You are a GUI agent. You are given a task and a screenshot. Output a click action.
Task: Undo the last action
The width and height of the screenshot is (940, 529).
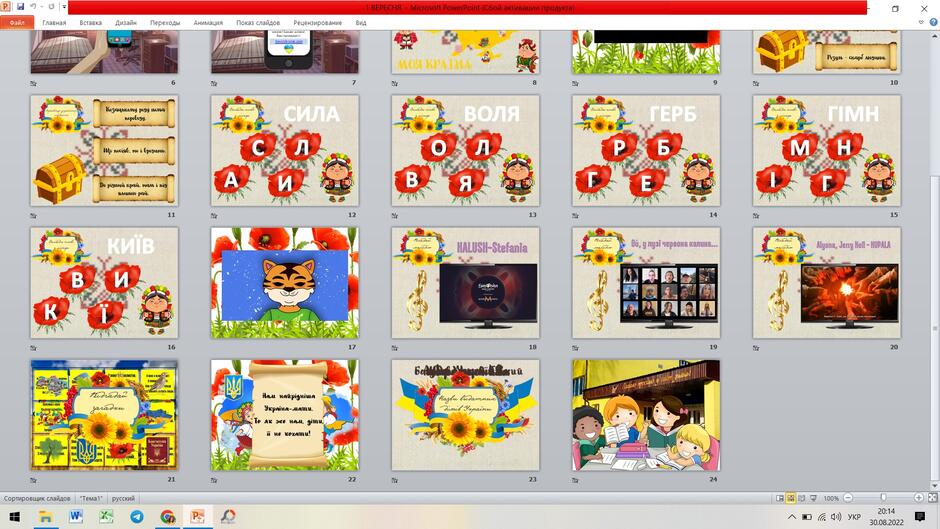(x=33, y=7)
